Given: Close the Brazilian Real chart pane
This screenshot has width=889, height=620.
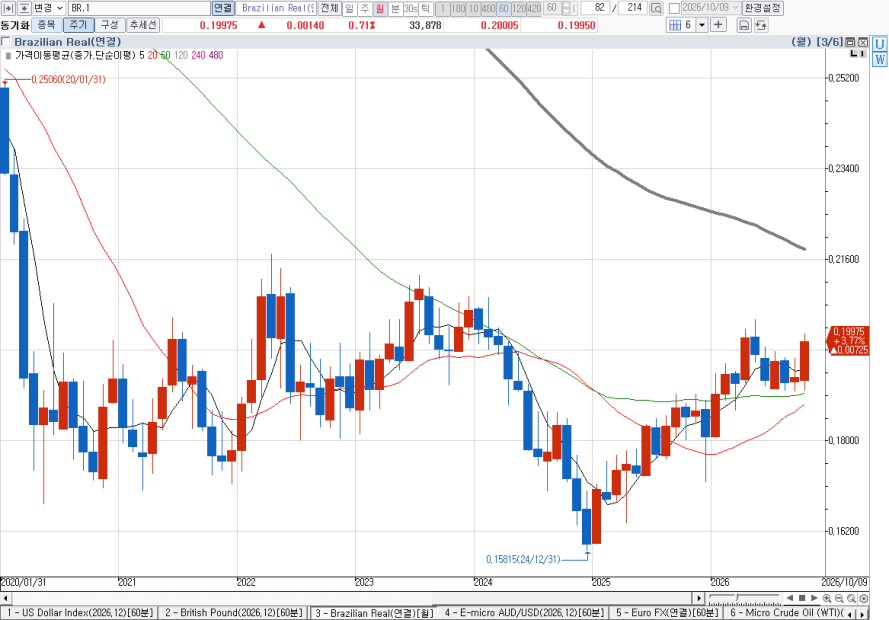Looking at the screenshot, I should (862, 42).
